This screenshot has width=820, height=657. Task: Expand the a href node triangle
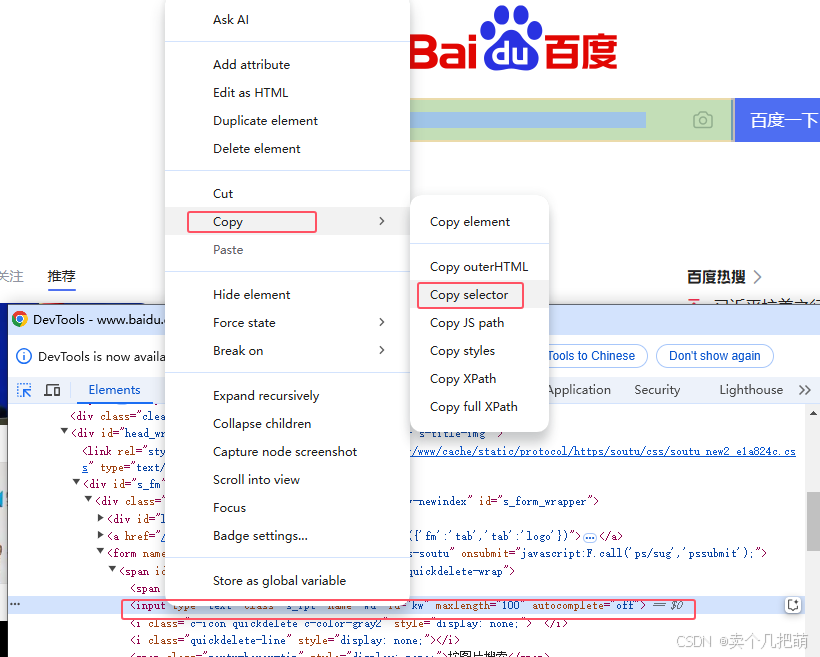100,535
